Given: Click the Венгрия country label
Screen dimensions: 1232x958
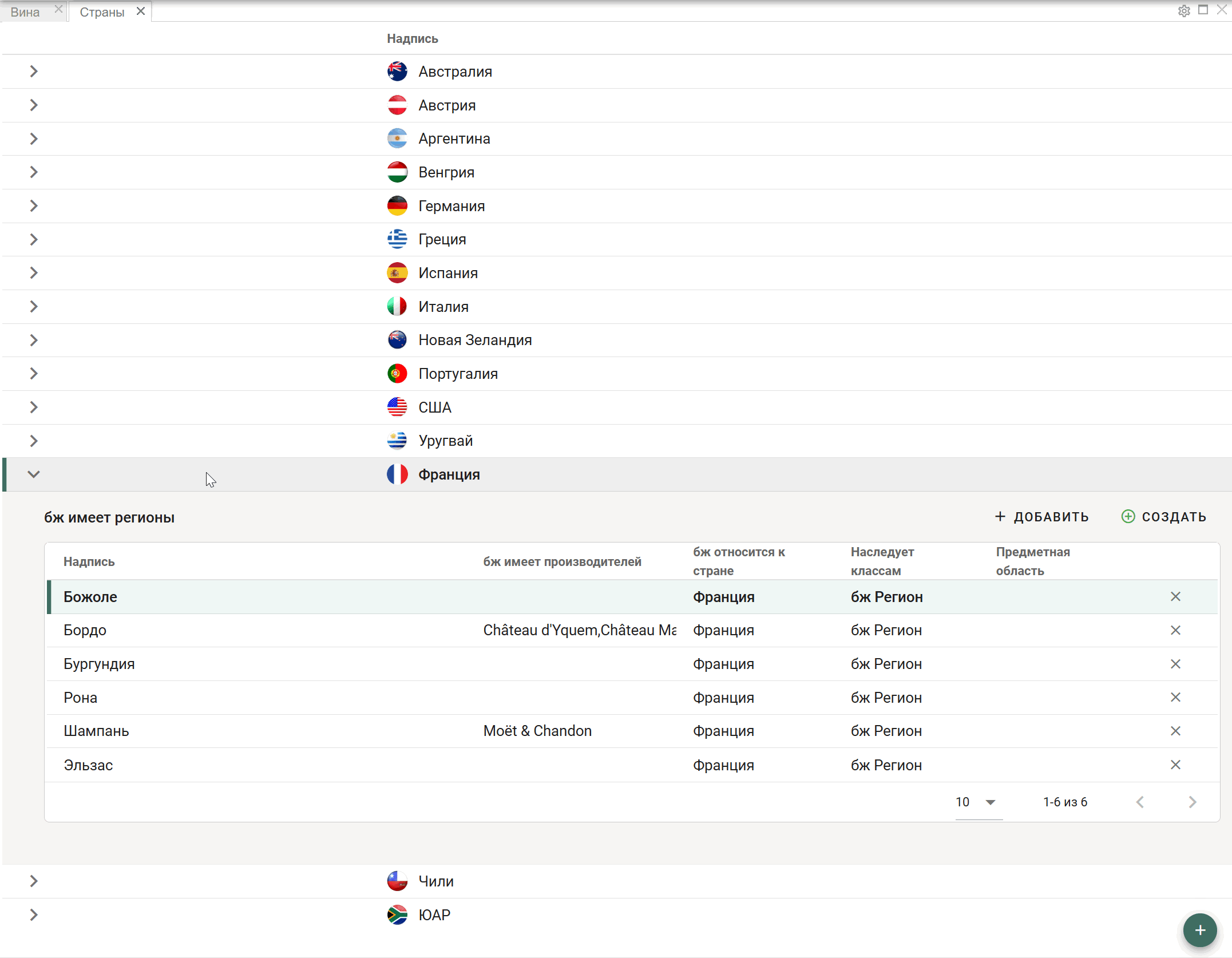Looking at the screenshot, I should click(446, 172).
